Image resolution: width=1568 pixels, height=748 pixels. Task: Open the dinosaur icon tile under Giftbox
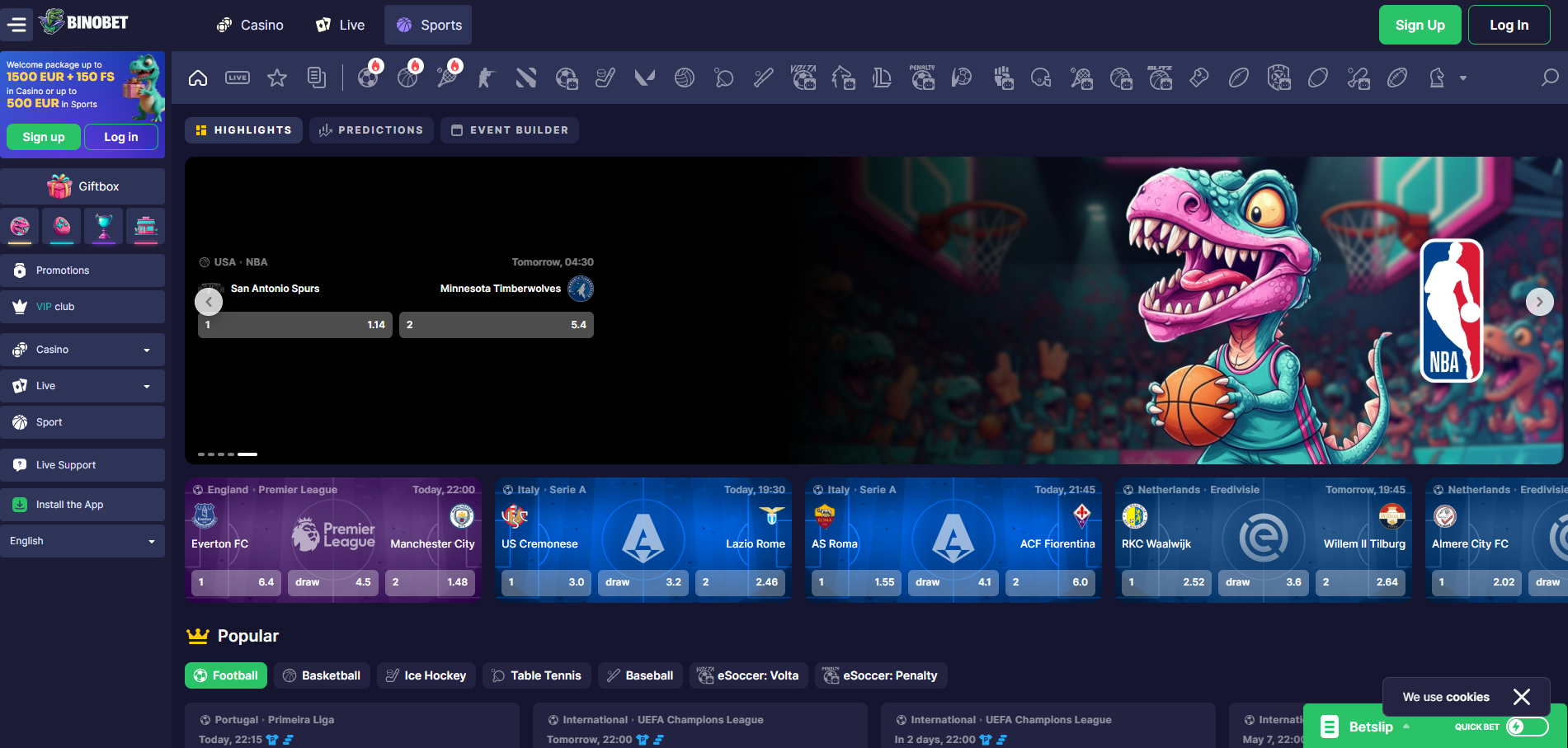[x=21, y=226]
